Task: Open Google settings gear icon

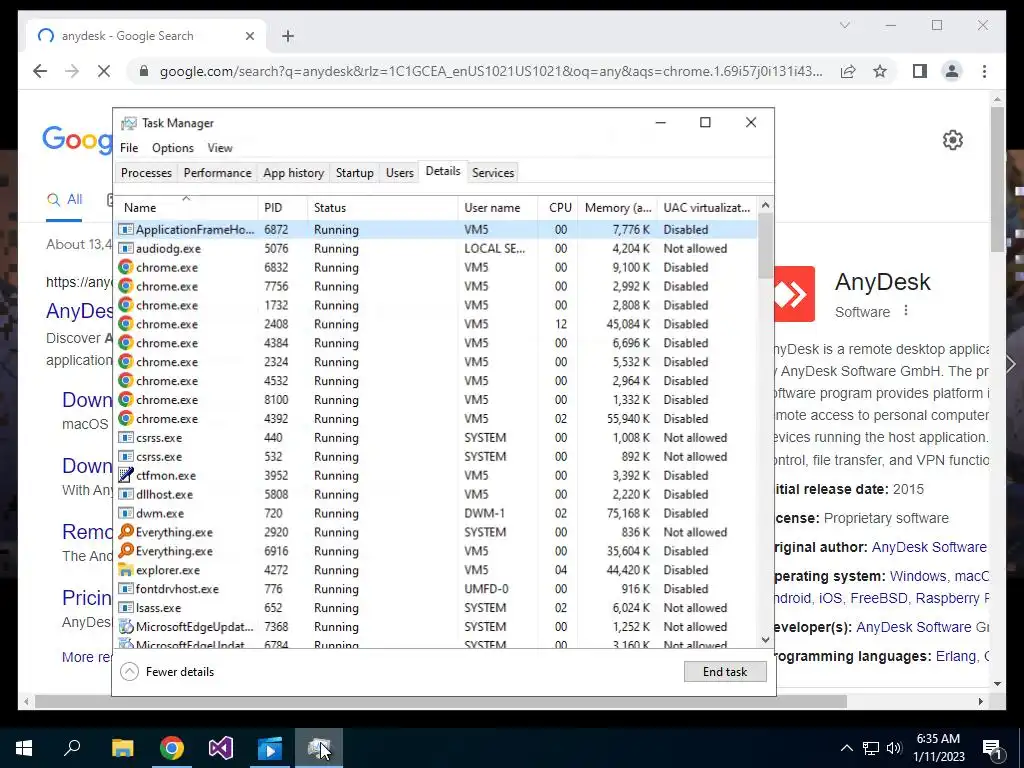Action: point(952,140)
